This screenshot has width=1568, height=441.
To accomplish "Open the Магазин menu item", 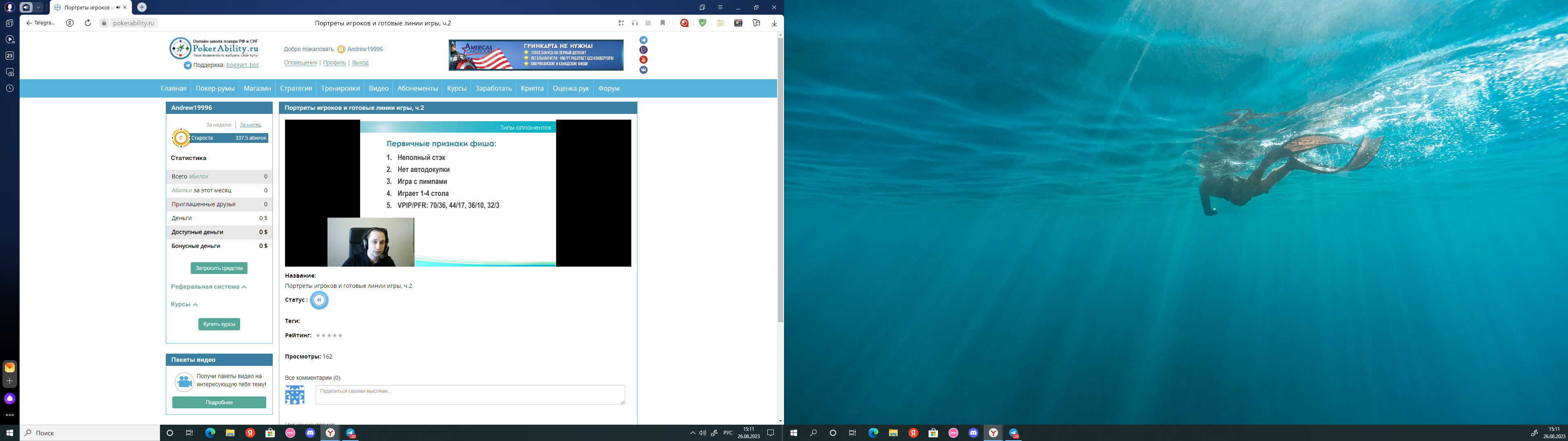I will 257,88.
